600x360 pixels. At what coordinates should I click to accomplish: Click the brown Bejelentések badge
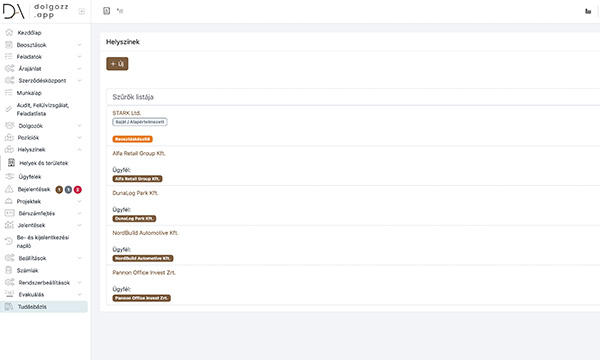59,189
